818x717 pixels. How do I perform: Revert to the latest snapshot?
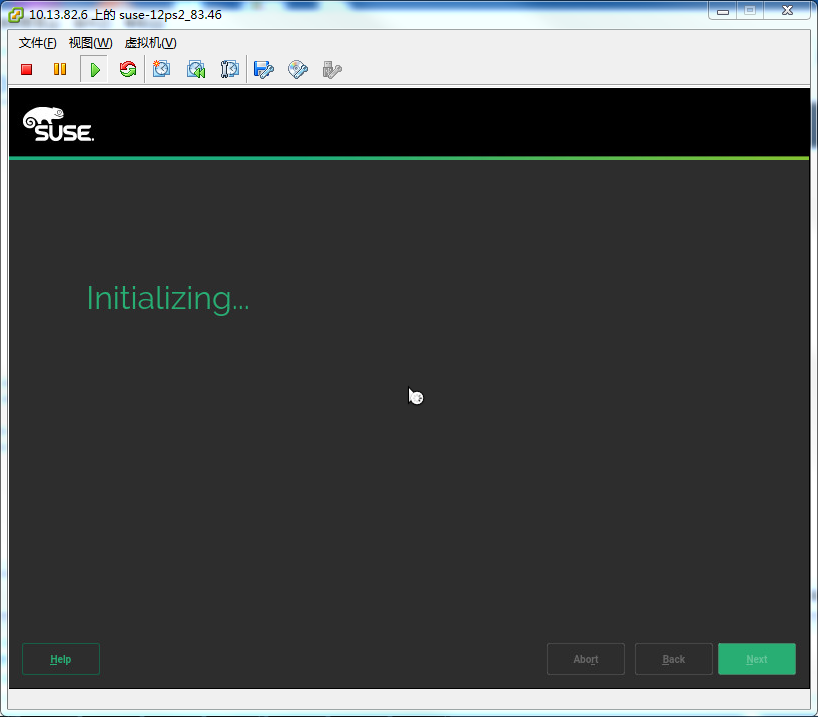pos(196,69)
